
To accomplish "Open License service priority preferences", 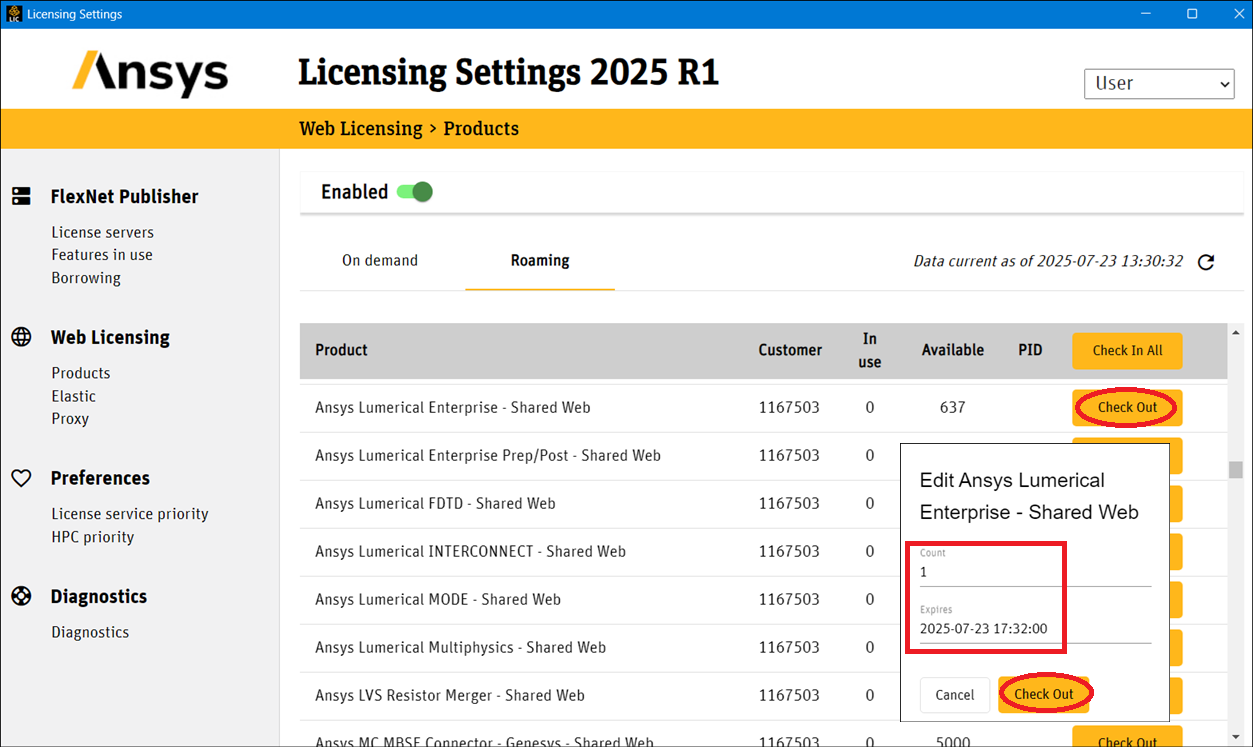I will pyautogui.click(x=130, y=514).
